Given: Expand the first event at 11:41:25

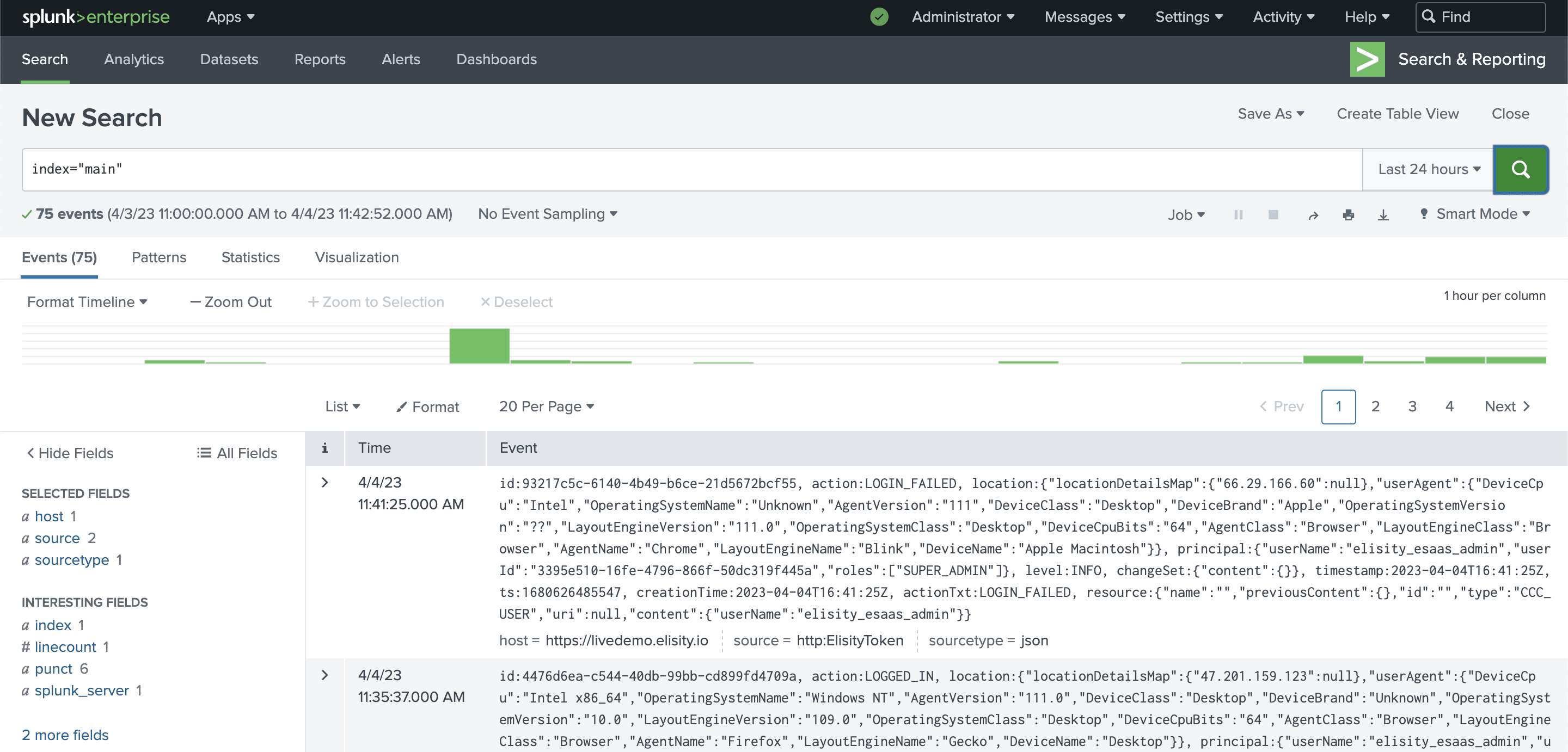Looking at the screenshot, I should point(324,483).
